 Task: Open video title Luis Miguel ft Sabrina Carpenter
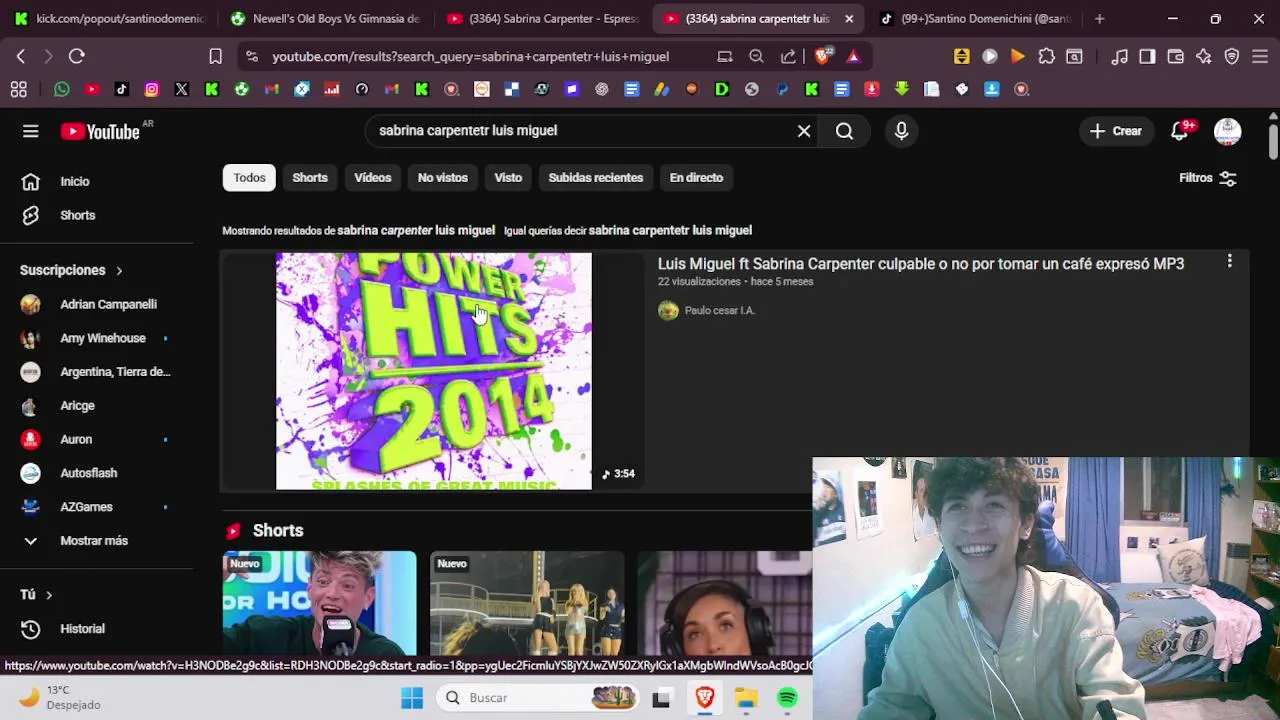tap(921, 264)
